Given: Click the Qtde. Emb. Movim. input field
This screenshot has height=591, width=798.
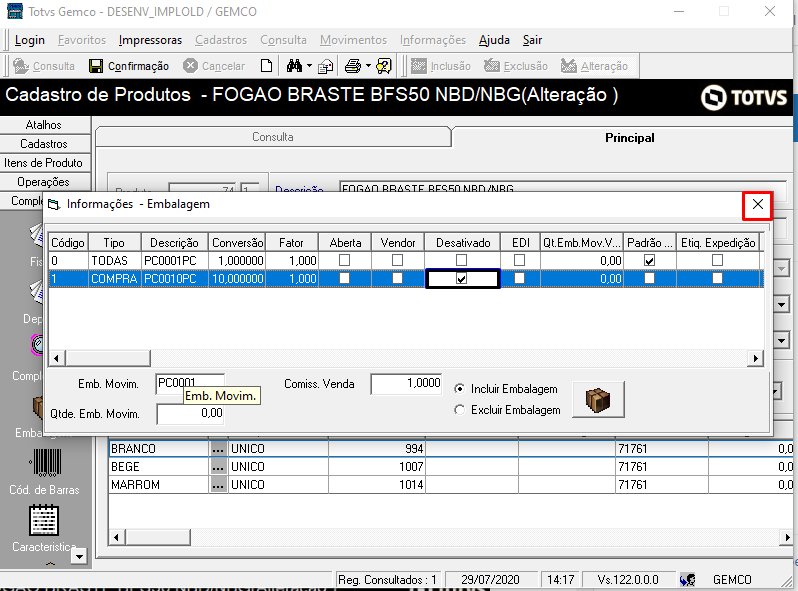Looking at the screenshot, I should 190,413.
